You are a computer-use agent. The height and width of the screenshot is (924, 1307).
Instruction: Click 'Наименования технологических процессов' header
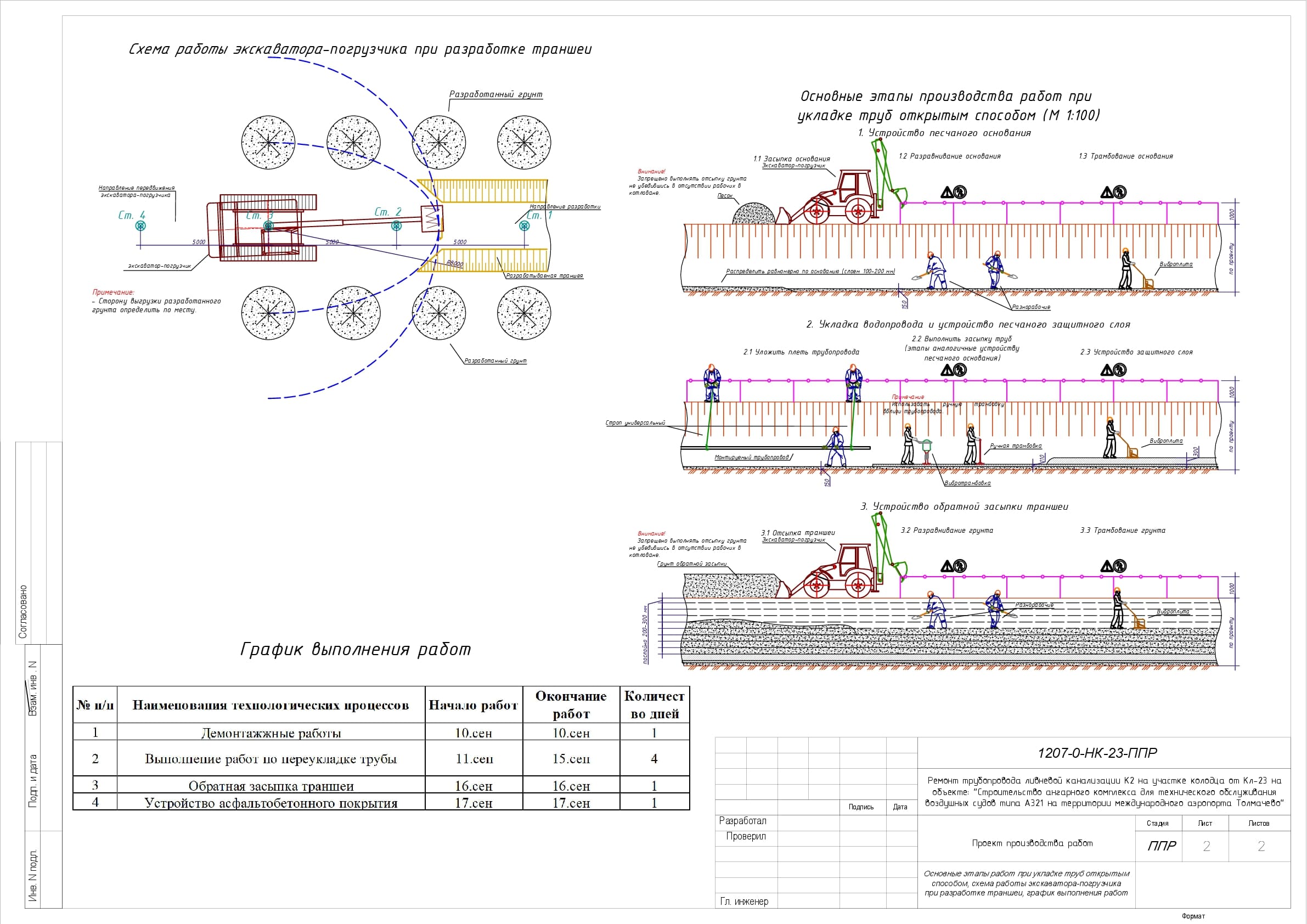tap(271, 705)
